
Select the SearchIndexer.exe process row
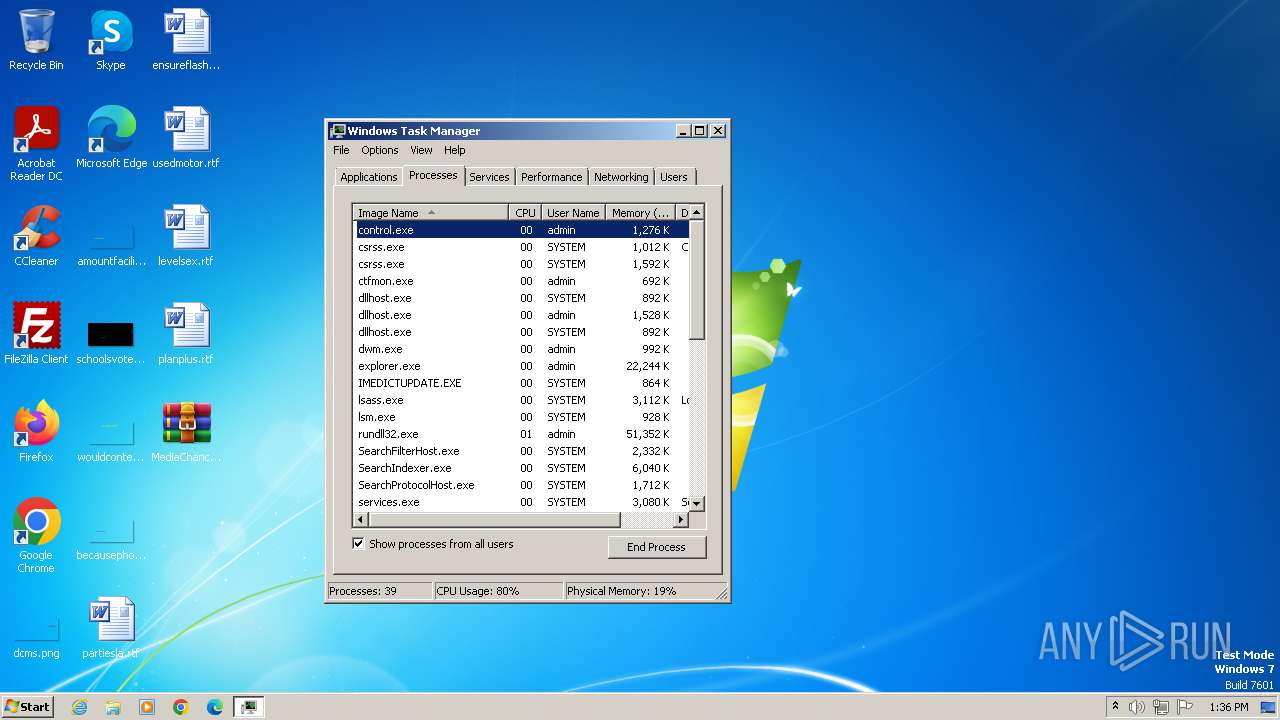coord(521,468)
